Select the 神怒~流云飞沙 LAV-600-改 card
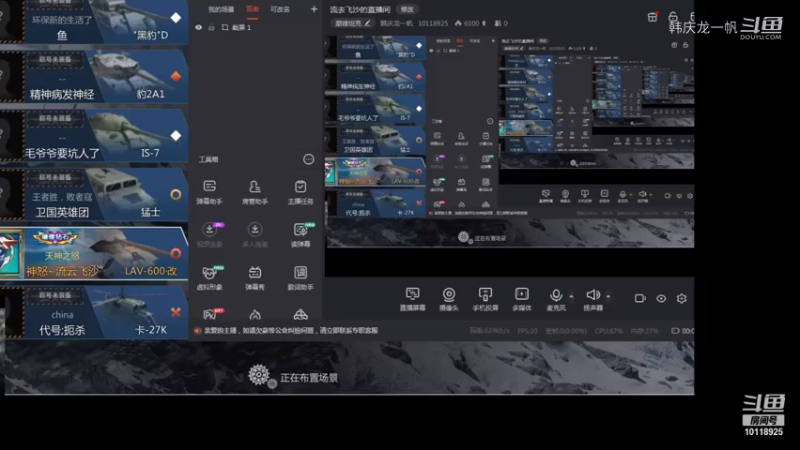The image size is (800, 450). 94,253
